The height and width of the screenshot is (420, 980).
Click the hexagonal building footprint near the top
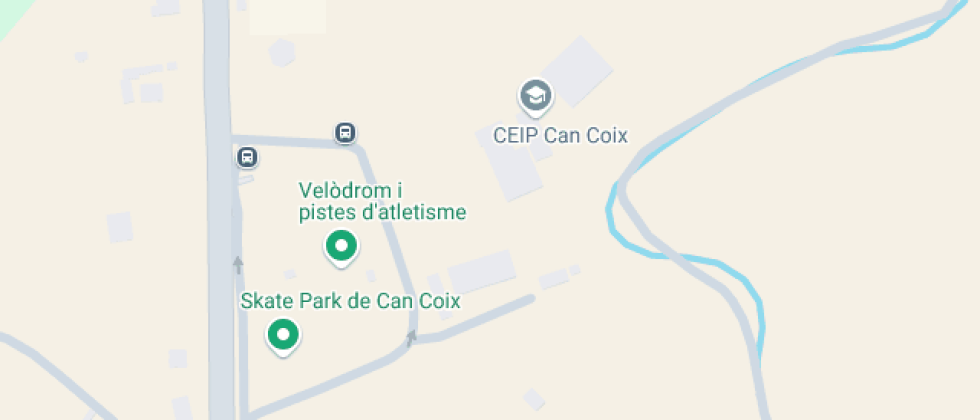pos(282,53)
